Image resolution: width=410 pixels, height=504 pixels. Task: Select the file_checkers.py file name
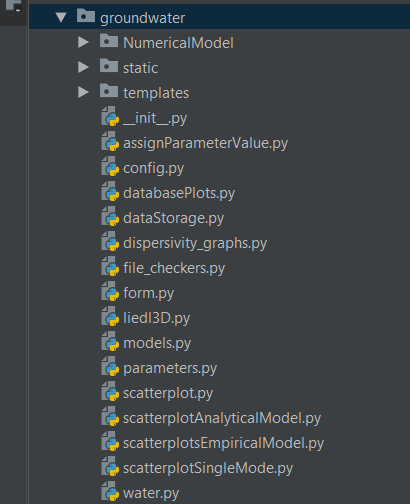(x=174, y=268)
